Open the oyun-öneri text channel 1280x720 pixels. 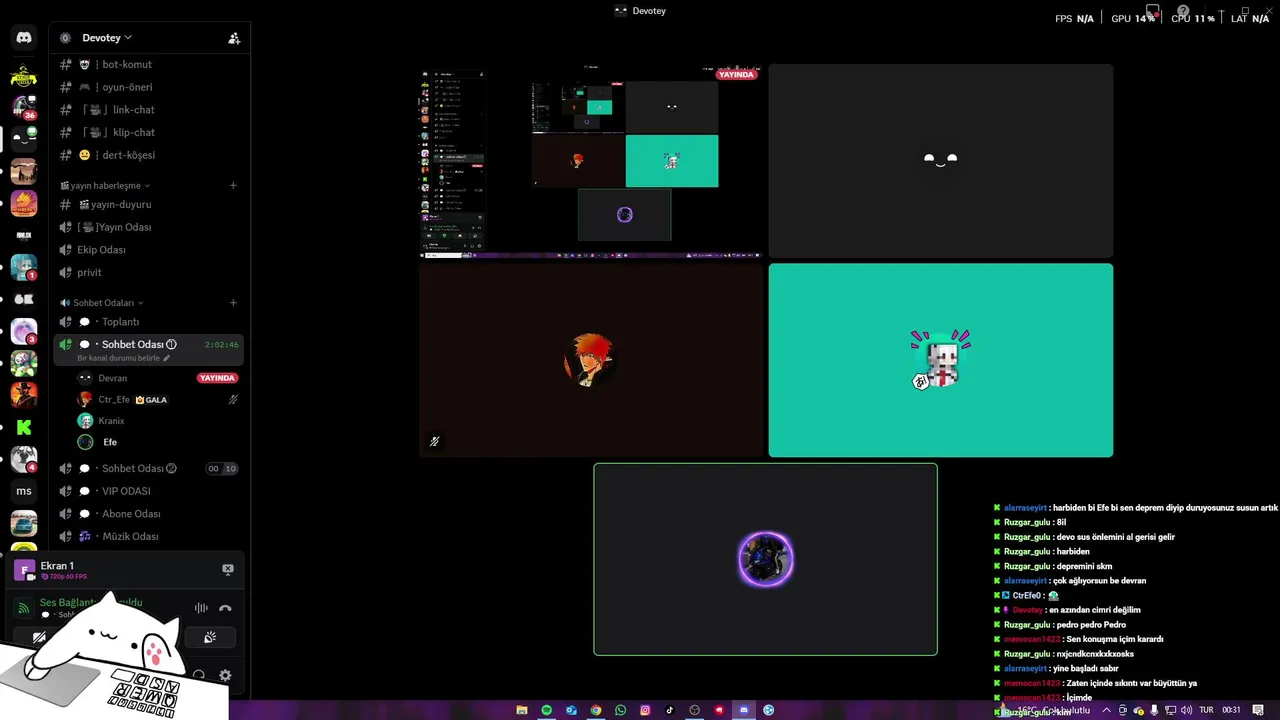point(148,87)
